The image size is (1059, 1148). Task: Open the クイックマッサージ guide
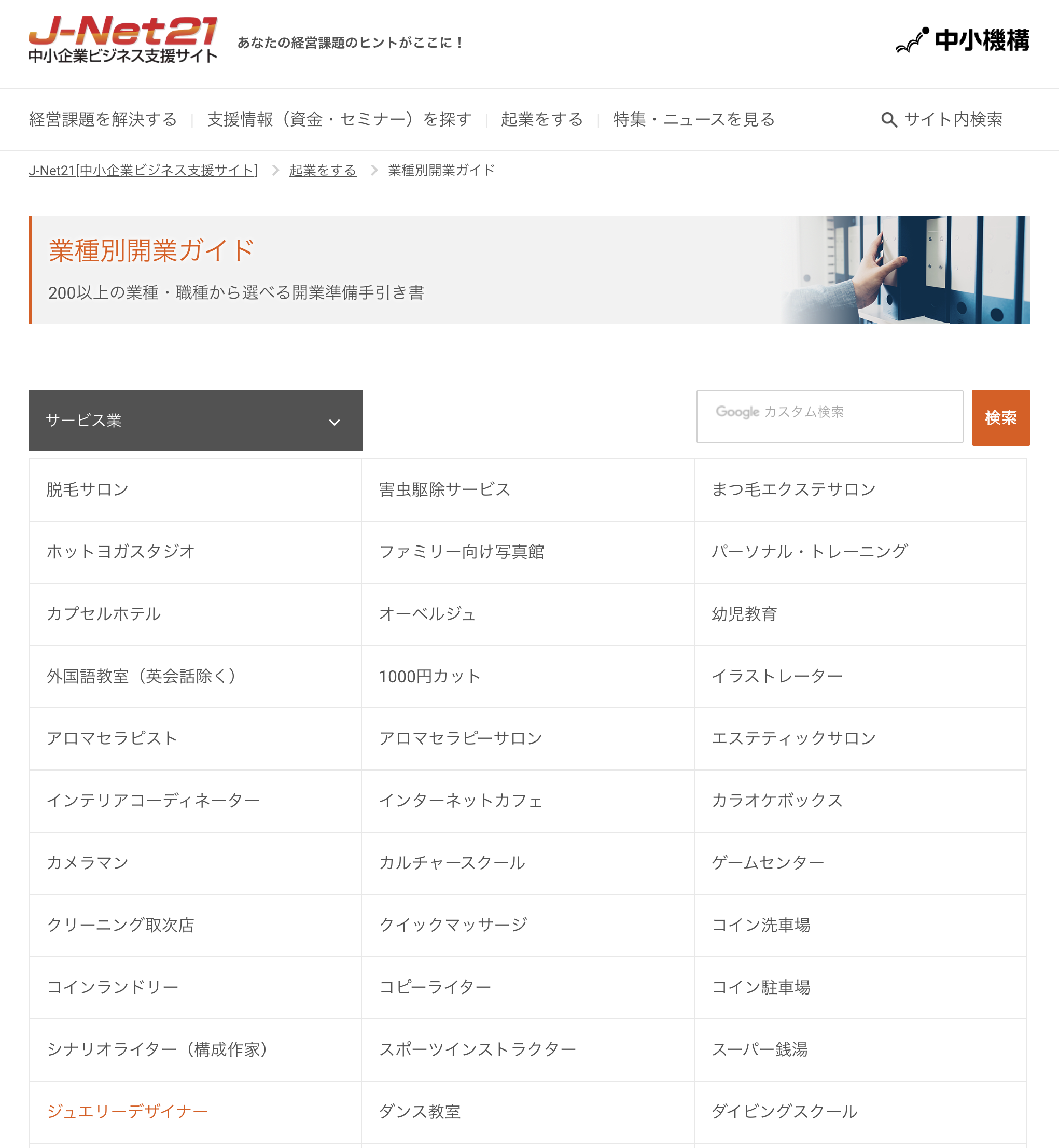coord(528,925)
